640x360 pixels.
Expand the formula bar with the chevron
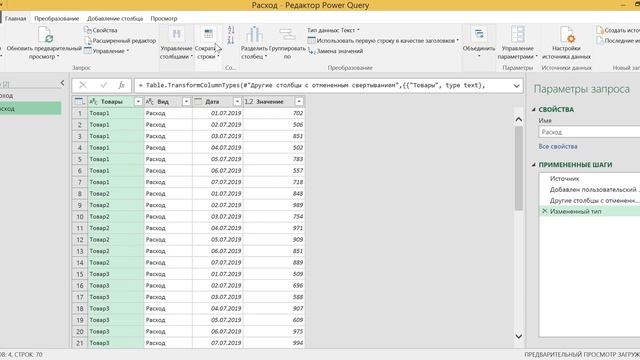(516, 86)
